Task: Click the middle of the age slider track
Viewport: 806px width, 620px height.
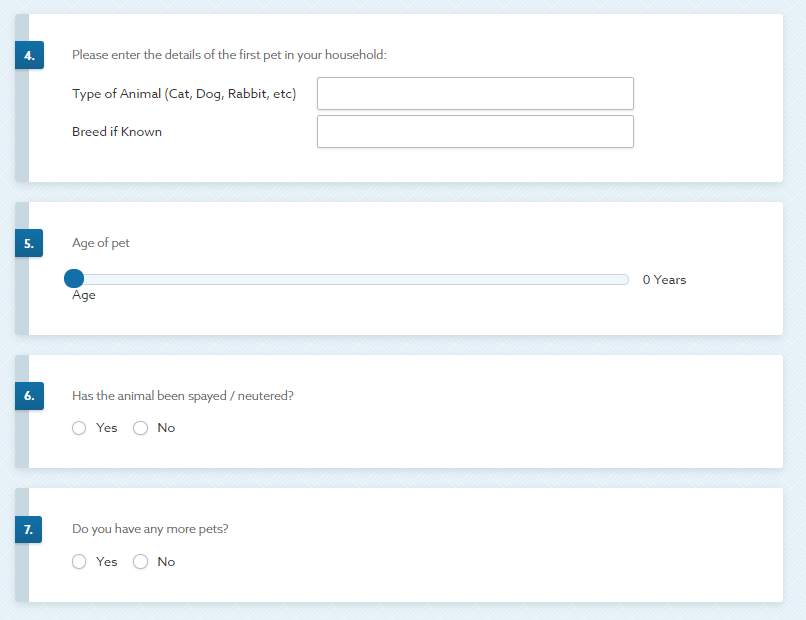Action: [x=350, y=279]
